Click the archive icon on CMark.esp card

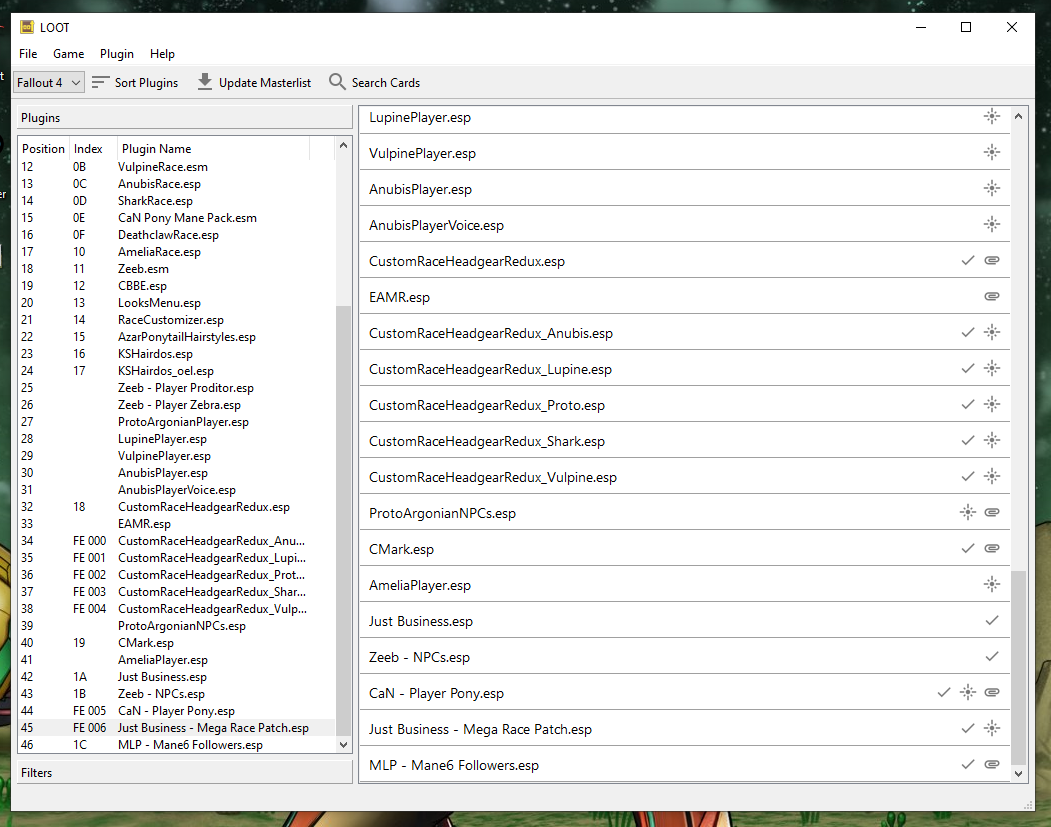point(992,549)
